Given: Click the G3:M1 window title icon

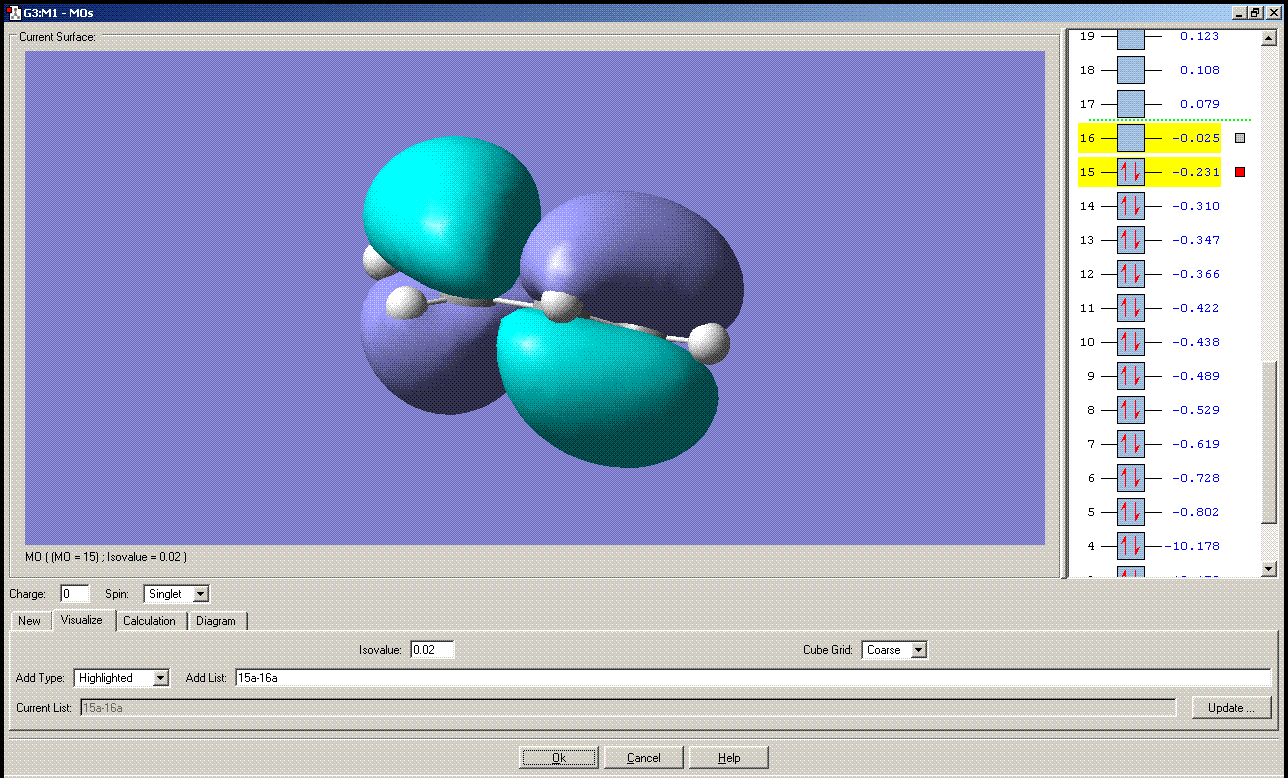Looking at the screenshot, I should [x=13, y=12].
